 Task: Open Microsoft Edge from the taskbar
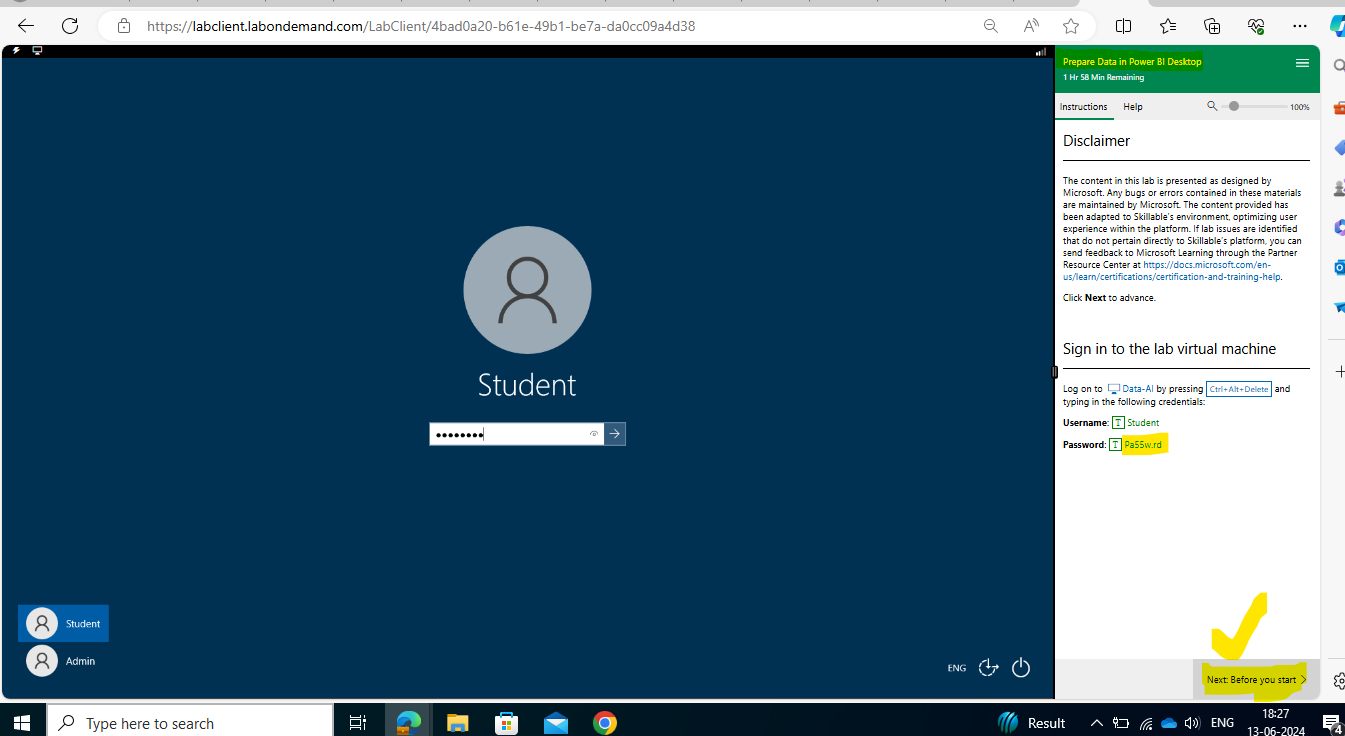coord(409,722)
